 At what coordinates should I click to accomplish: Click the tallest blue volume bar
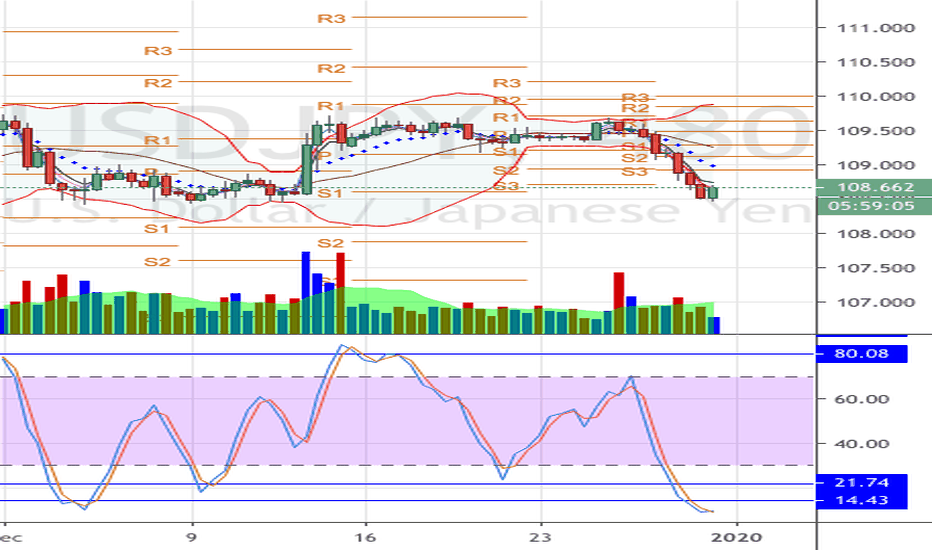306,292
